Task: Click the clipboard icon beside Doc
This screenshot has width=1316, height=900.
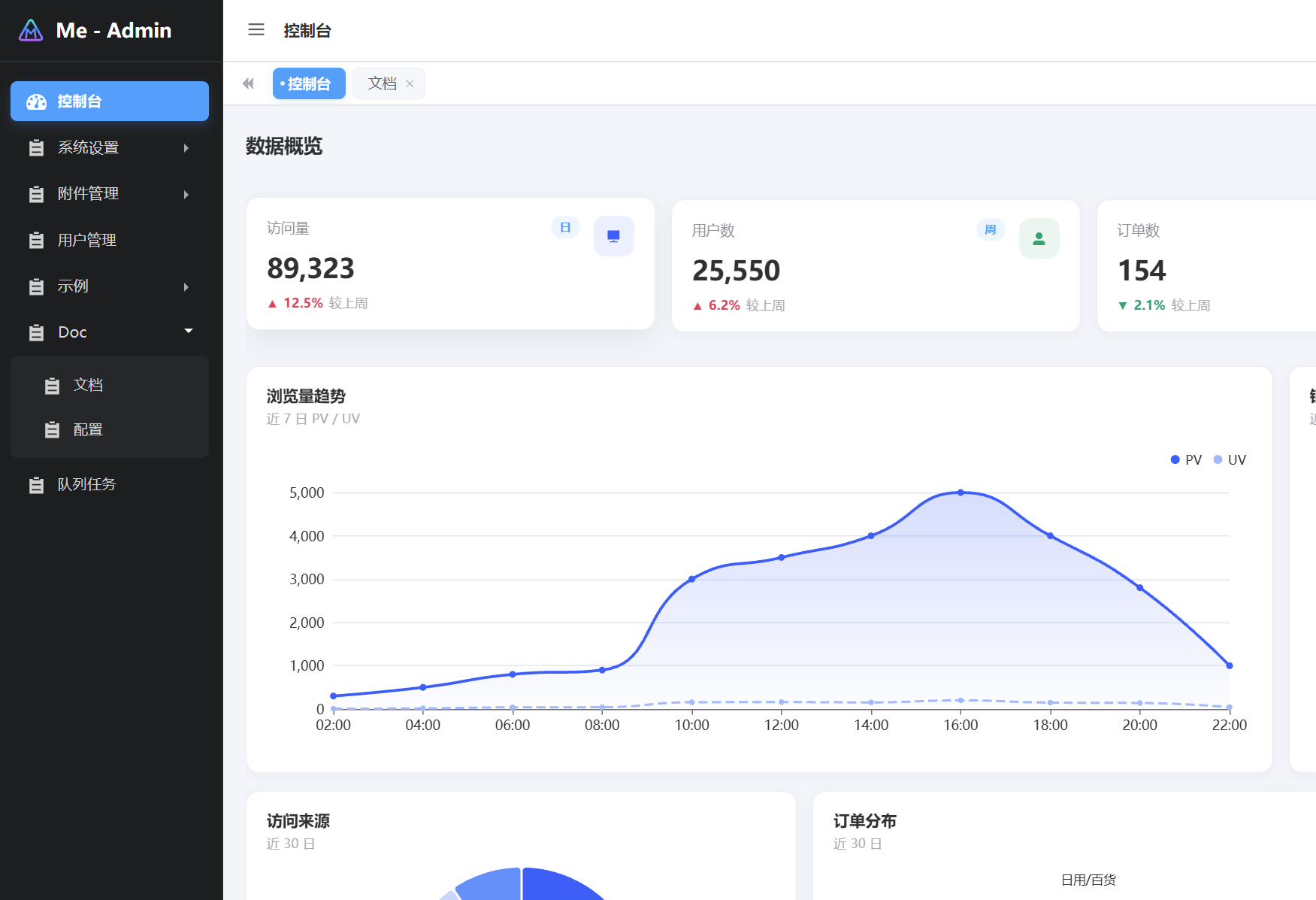Action: 36,332
